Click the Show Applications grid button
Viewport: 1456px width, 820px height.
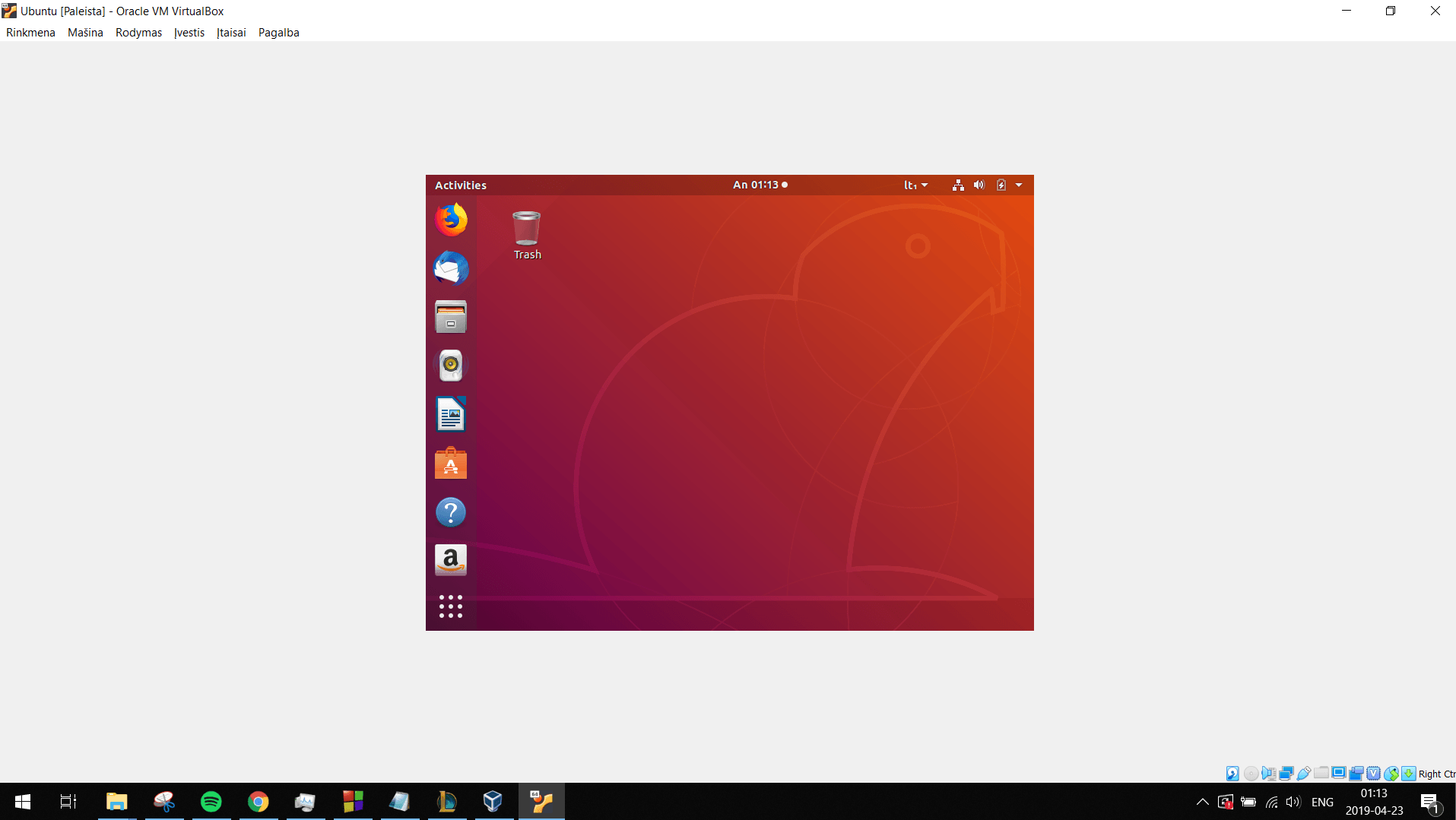450,606
